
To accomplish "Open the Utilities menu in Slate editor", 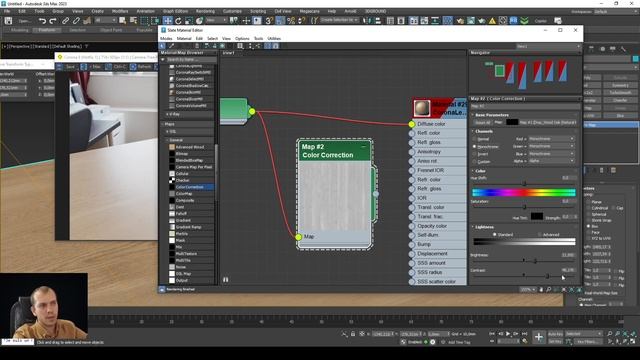I will (x=274, y=38).
